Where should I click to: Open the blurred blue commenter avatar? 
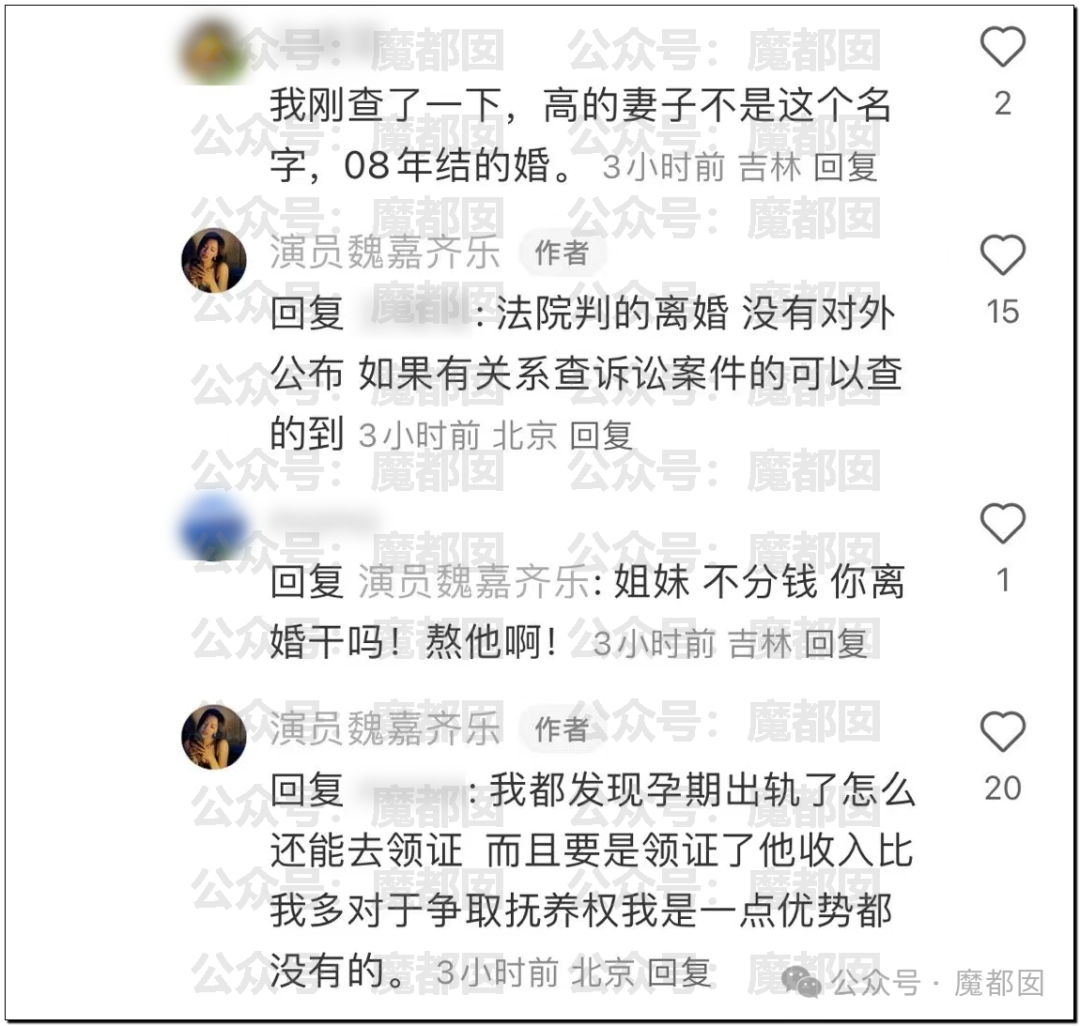pos(214,529)
